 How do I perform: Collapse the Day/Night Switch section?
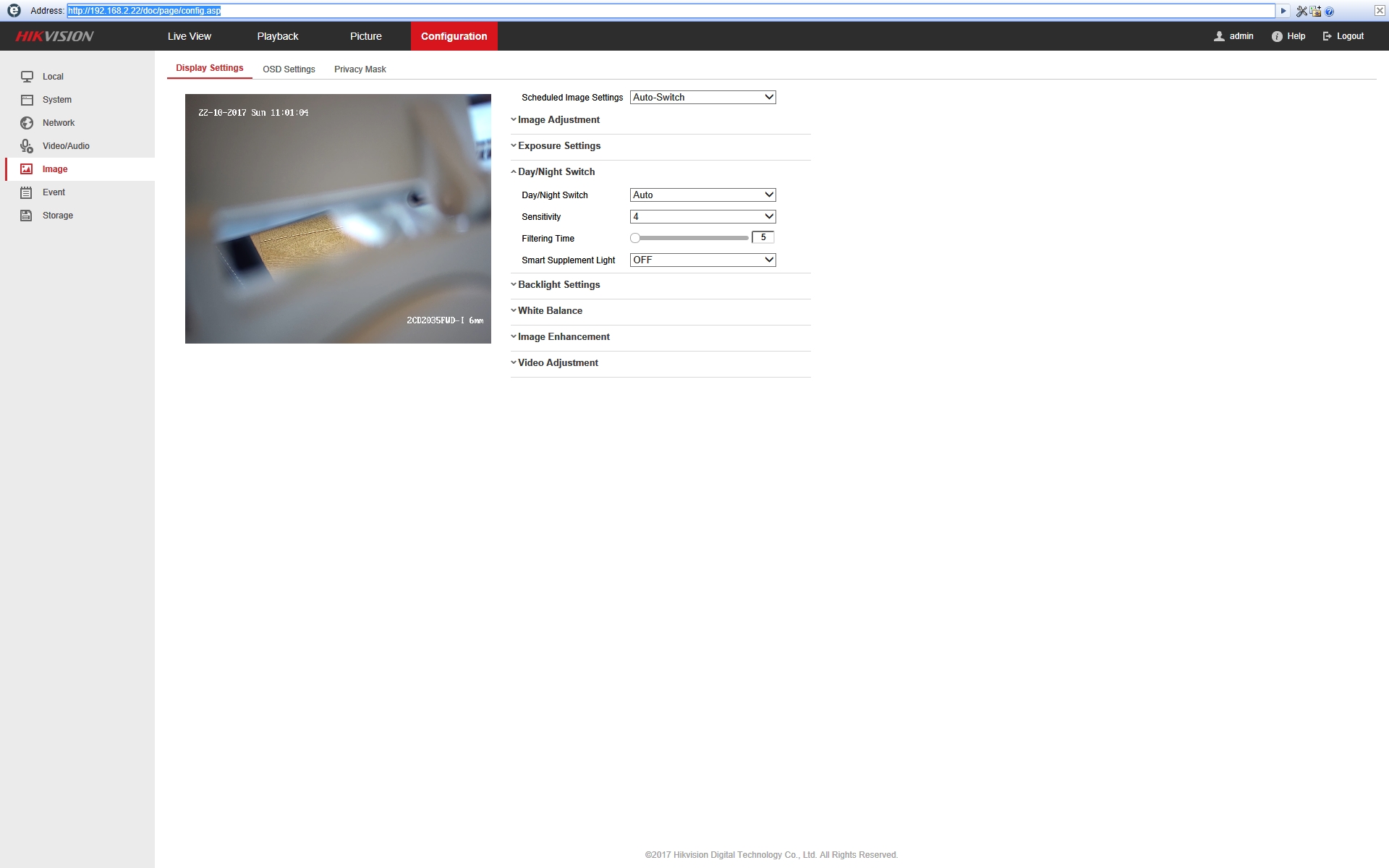[556, 172]
